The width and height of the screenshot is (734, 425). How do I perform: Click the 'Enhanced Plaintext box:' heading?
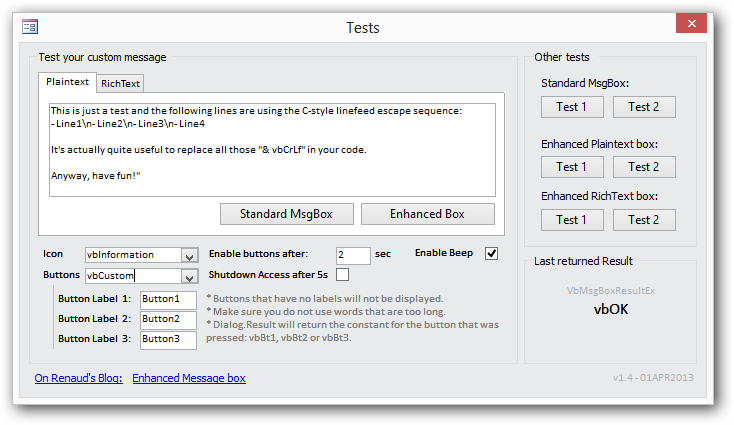point(600,144)
